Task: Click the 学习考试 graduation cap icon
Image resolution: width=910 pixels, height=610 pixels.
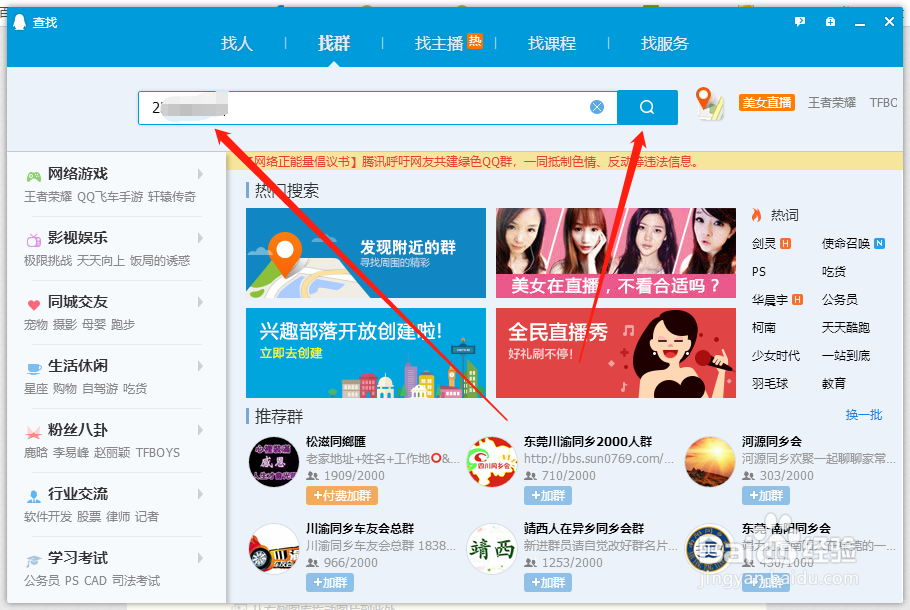Action: pos(34,560)
